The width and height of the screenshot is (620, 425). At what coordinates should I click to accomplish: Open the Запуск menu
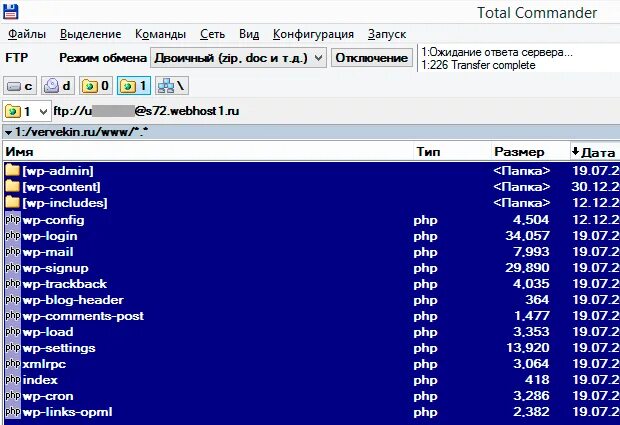click(x=387, y=34)
